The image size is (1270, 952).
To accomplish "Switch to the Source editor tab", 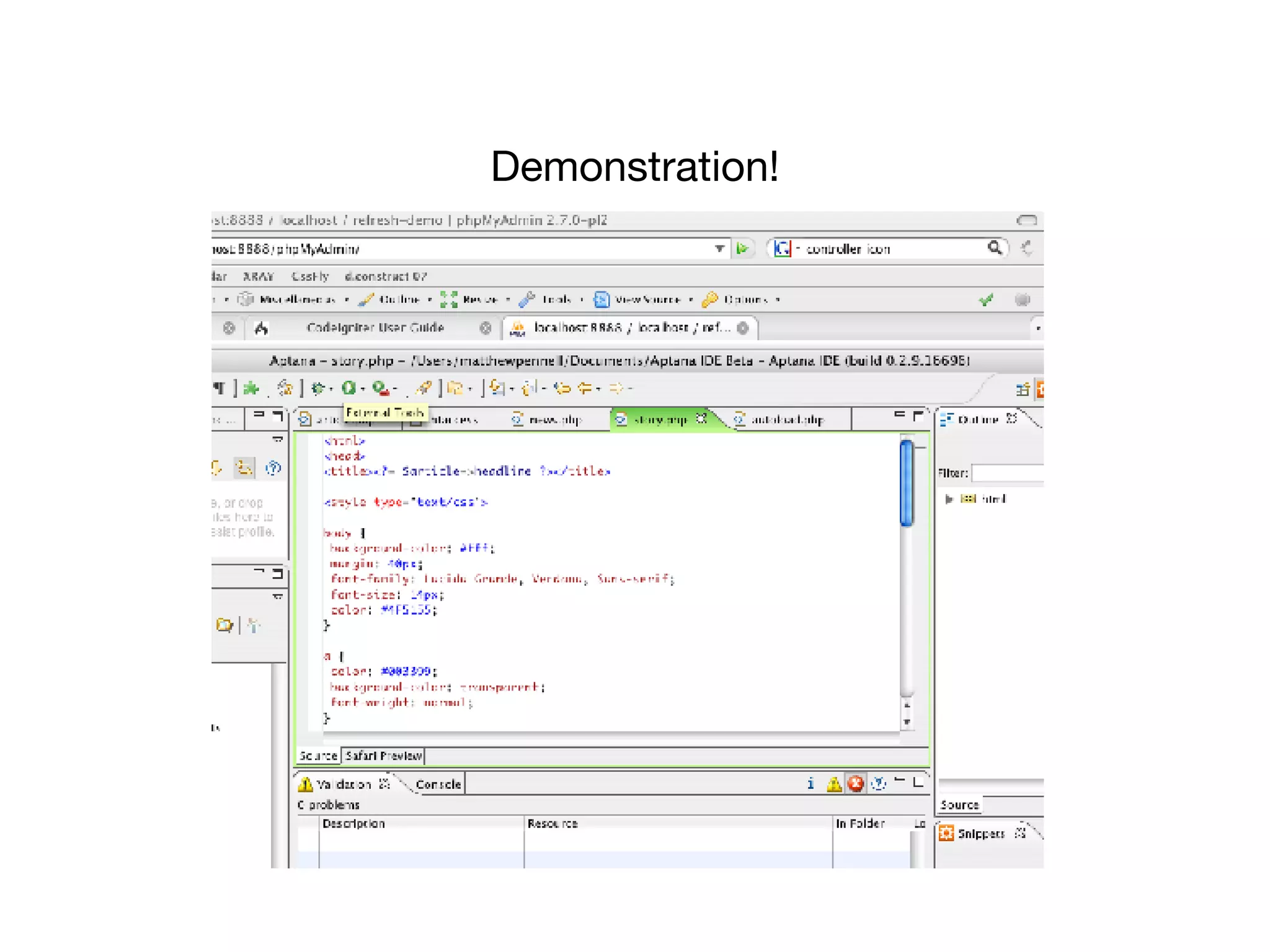I will pyautogui.click(x=318, y=756).
